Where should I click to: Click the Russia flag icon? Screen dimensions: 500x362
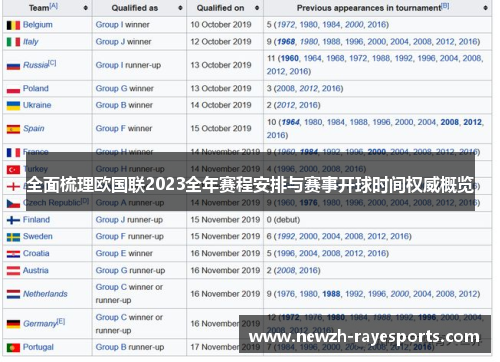pos(13,66)
